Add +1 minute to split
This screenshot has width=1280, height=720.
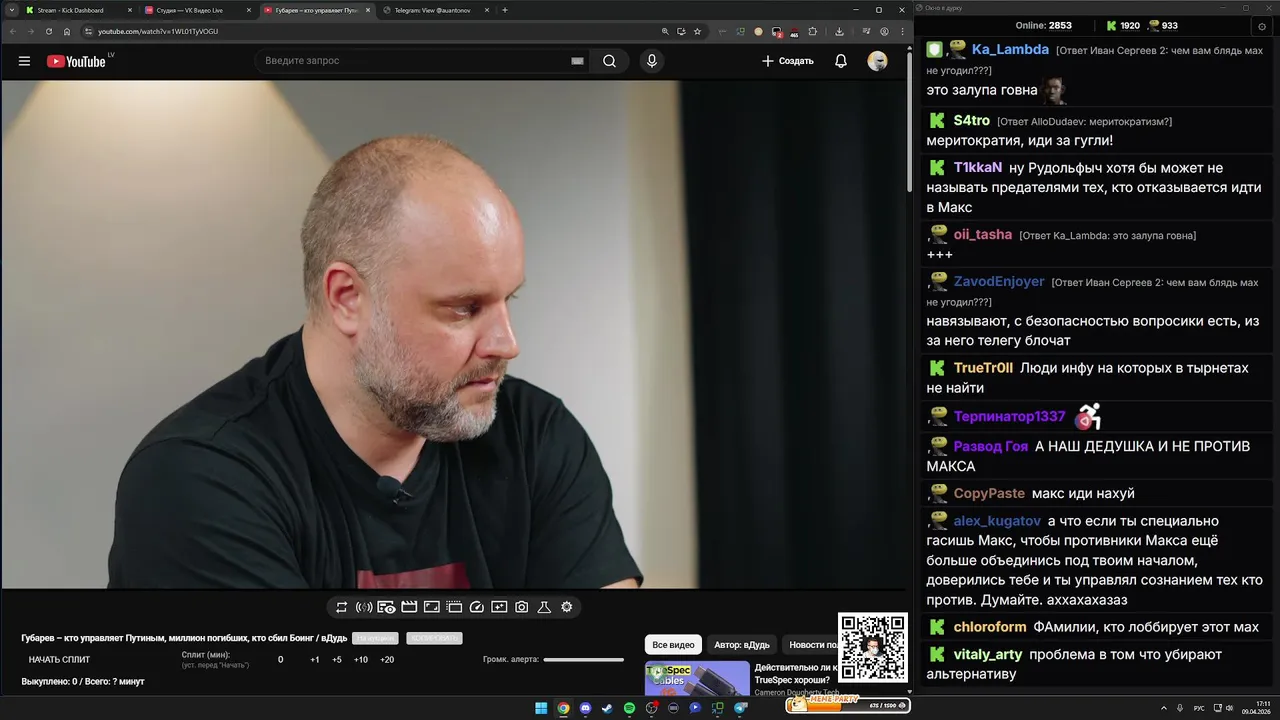315,660
